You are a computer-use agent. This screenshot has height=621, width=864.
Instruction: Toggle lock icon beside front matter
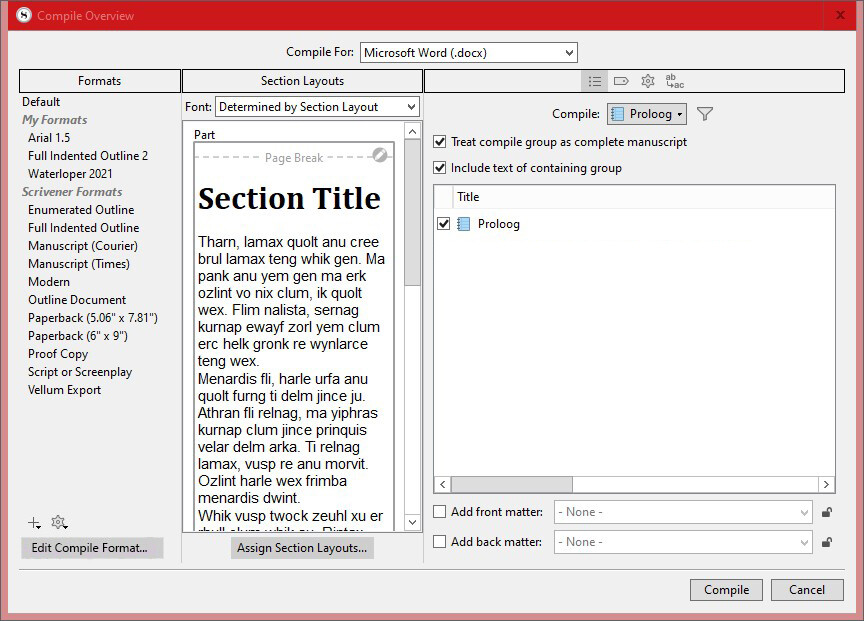point(827,512)
